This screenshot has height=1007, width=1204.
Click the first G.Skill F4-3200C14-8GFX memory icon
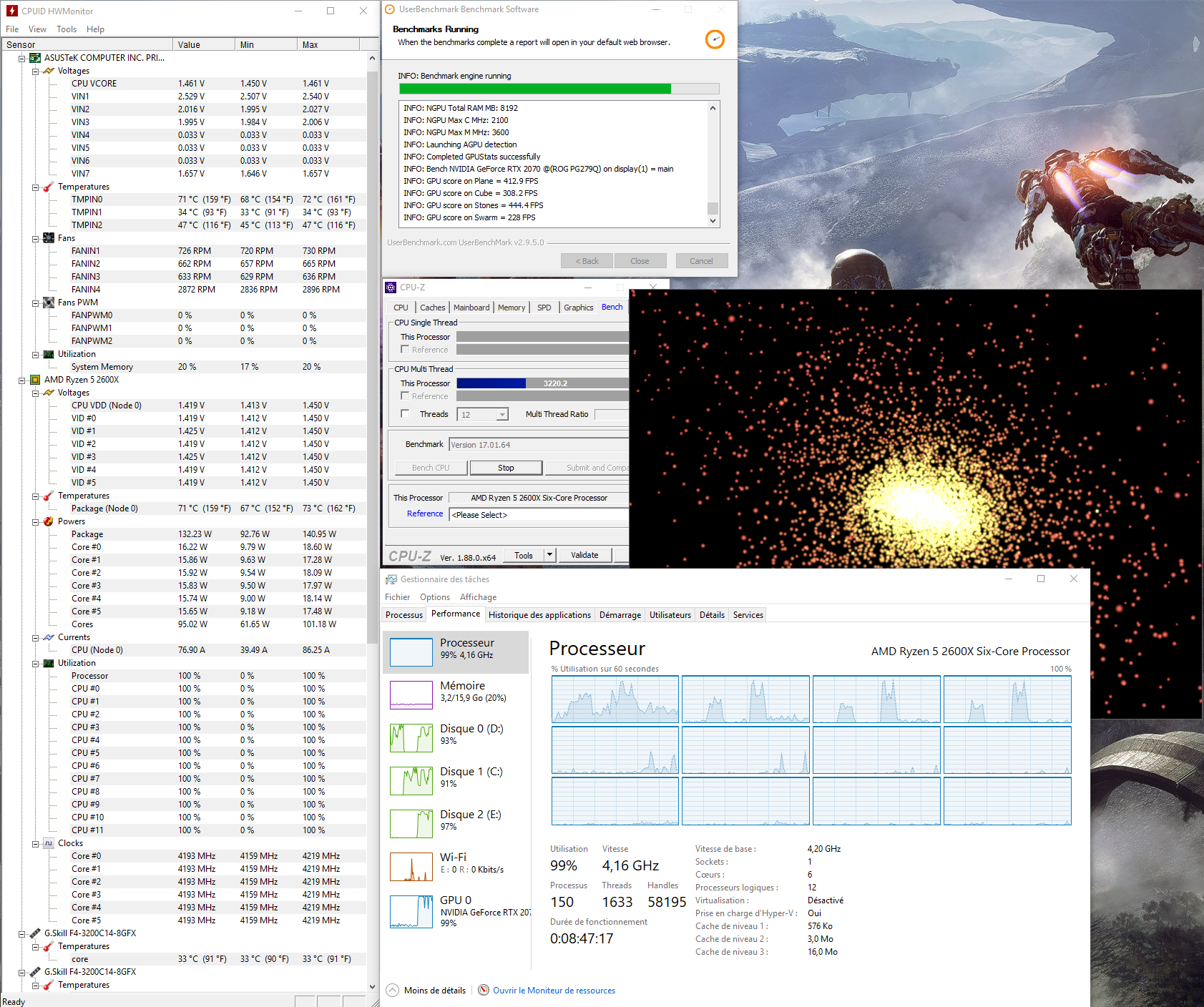(x=35, y=933)
